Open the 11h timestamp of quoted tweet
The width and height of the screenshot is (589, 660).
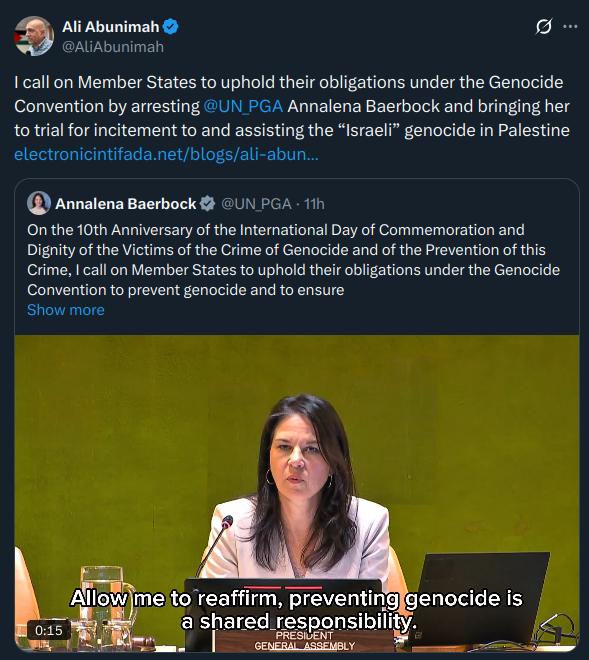click(314, 204)
